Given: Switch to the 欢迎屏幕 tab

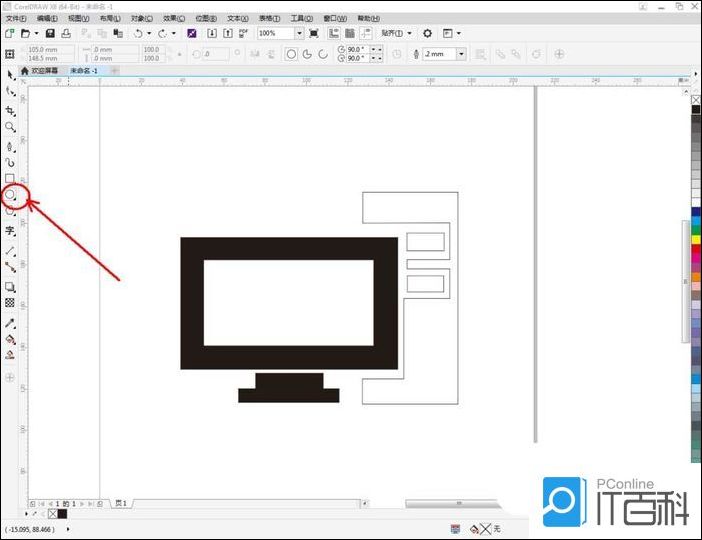Looking at the screenshot, I should click(39, 71).
